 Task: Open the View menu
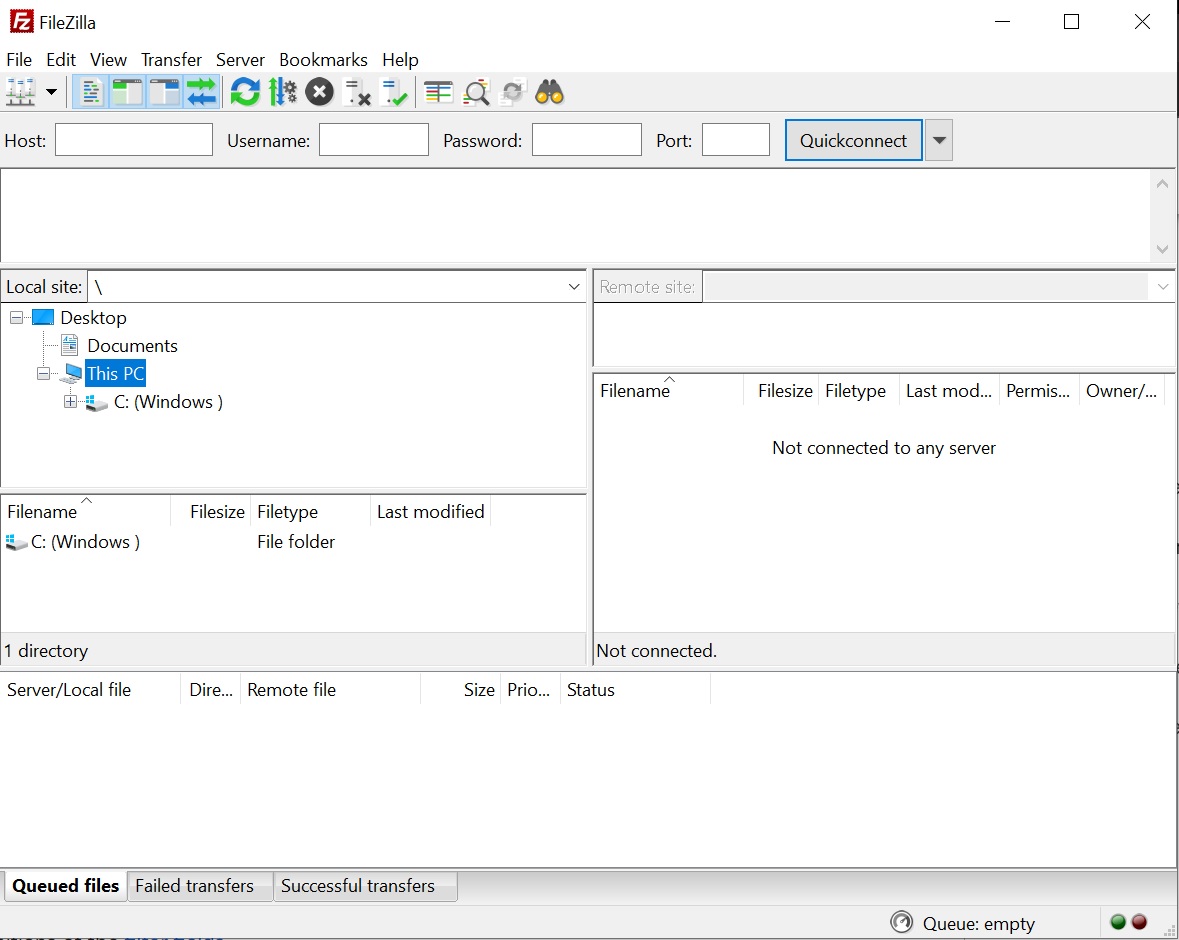point(108,59)
